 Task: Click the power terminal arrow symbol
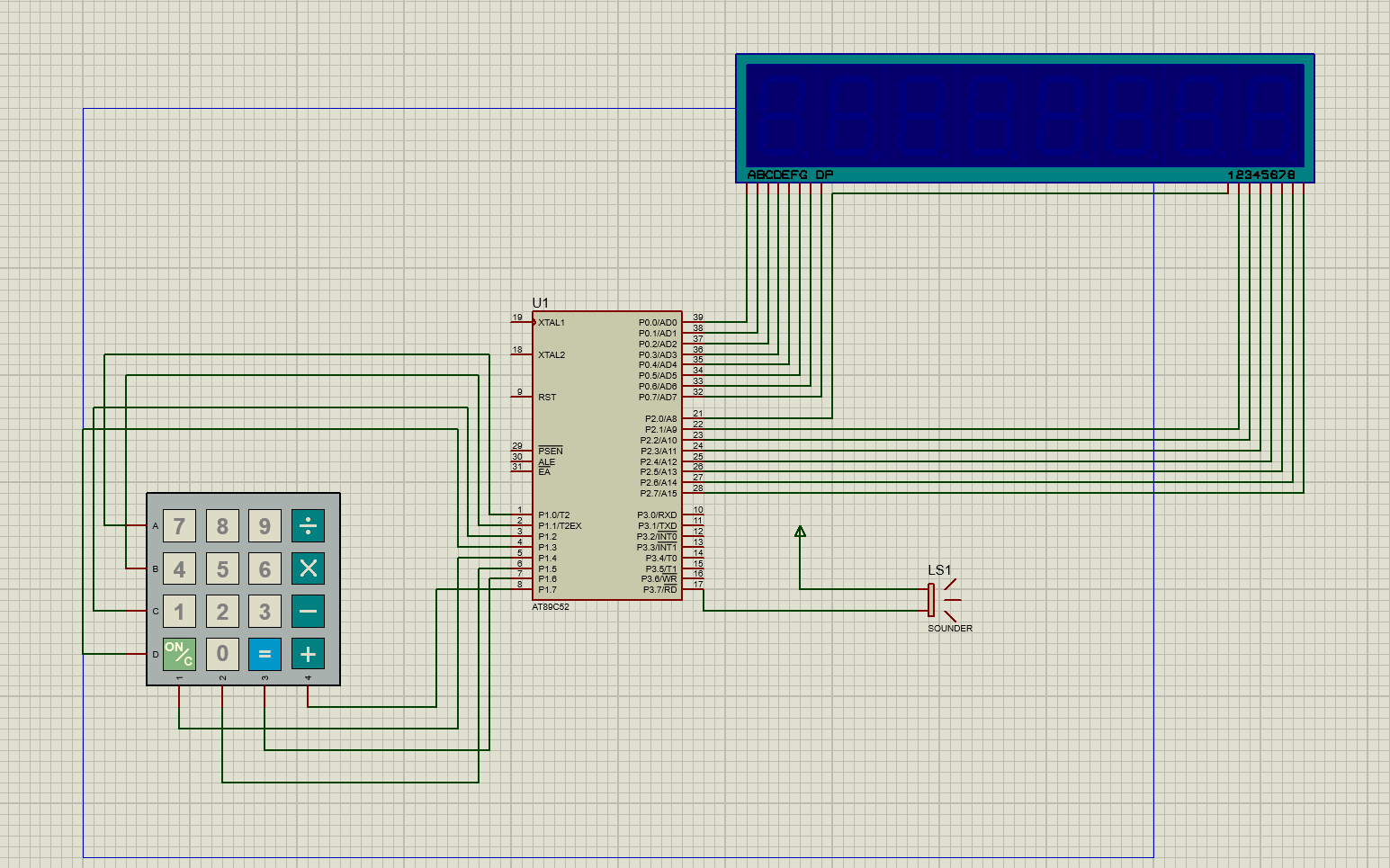(800, 532)
